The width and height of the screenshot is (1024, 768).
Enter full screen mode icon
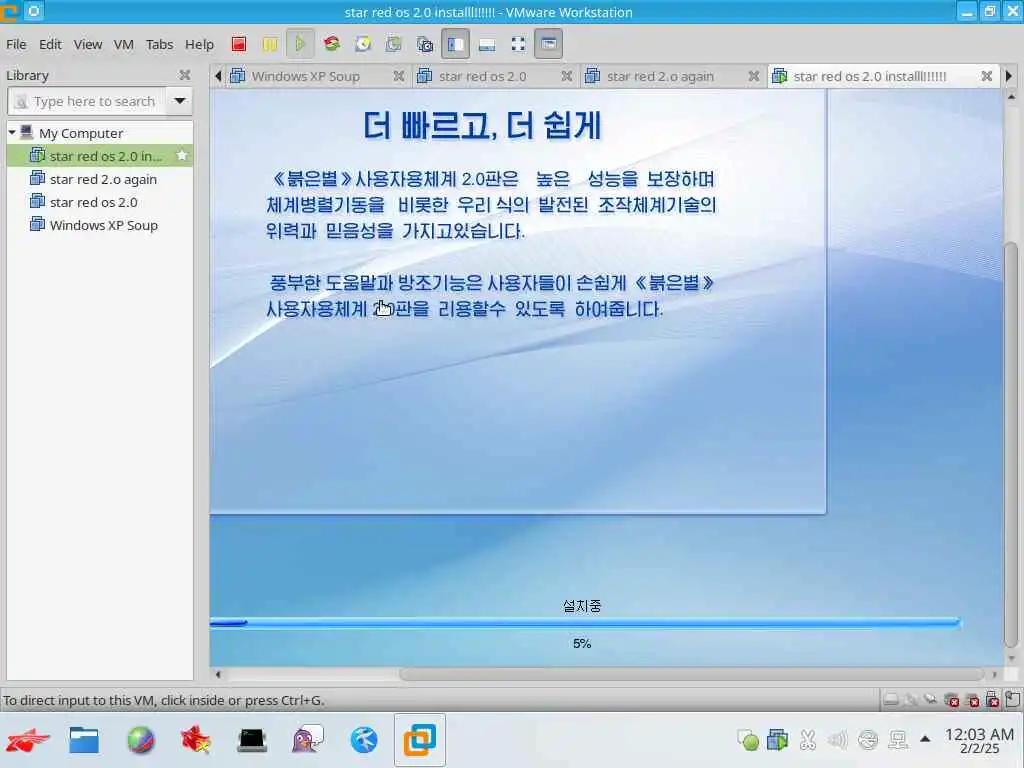pyautogui.click(x=518, y=44)
